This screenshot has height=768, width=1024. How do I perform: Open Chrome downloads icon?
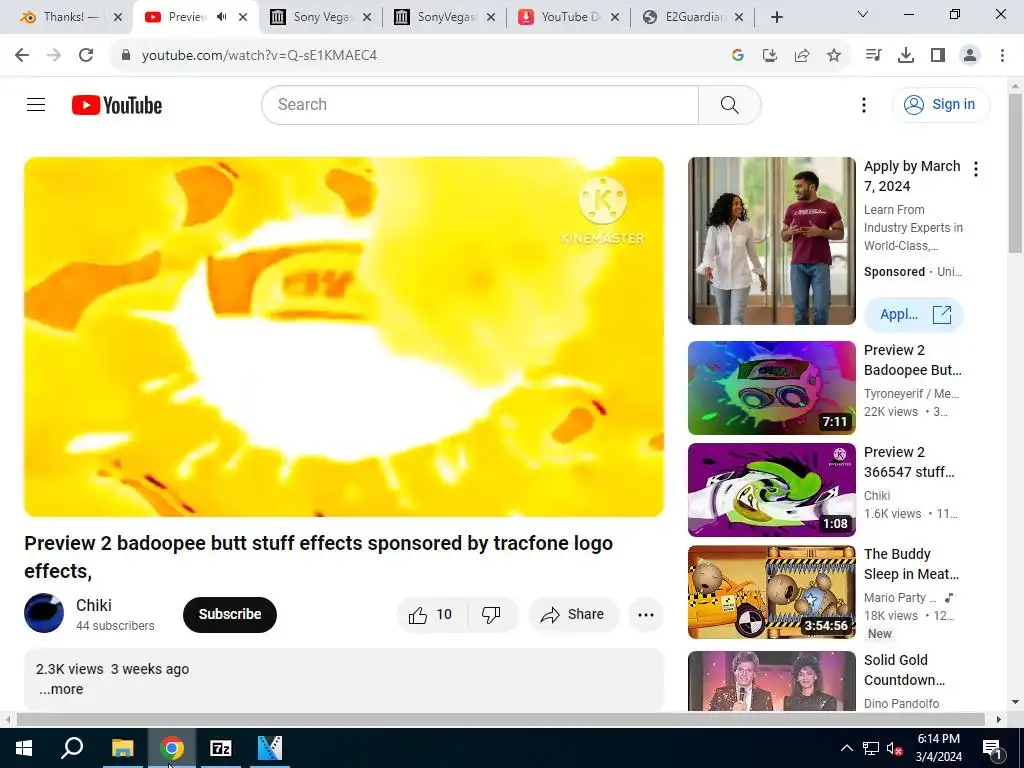coord(906,56)
